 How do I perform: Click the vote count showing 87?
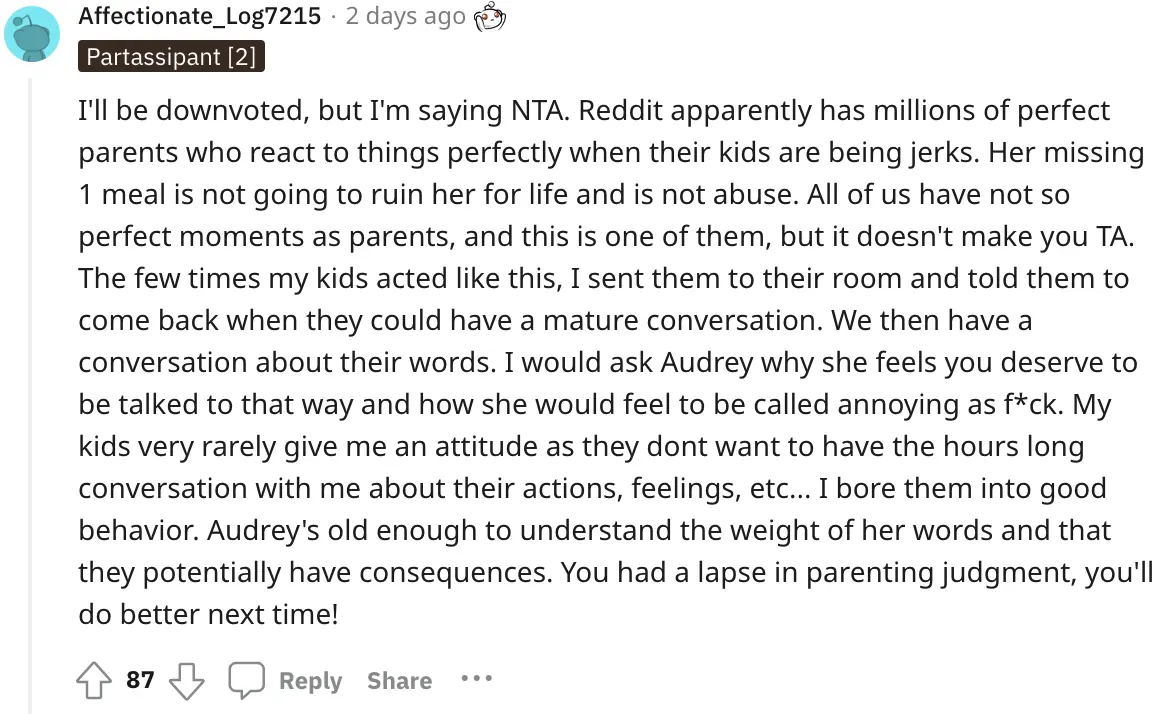tap(141, 681)
